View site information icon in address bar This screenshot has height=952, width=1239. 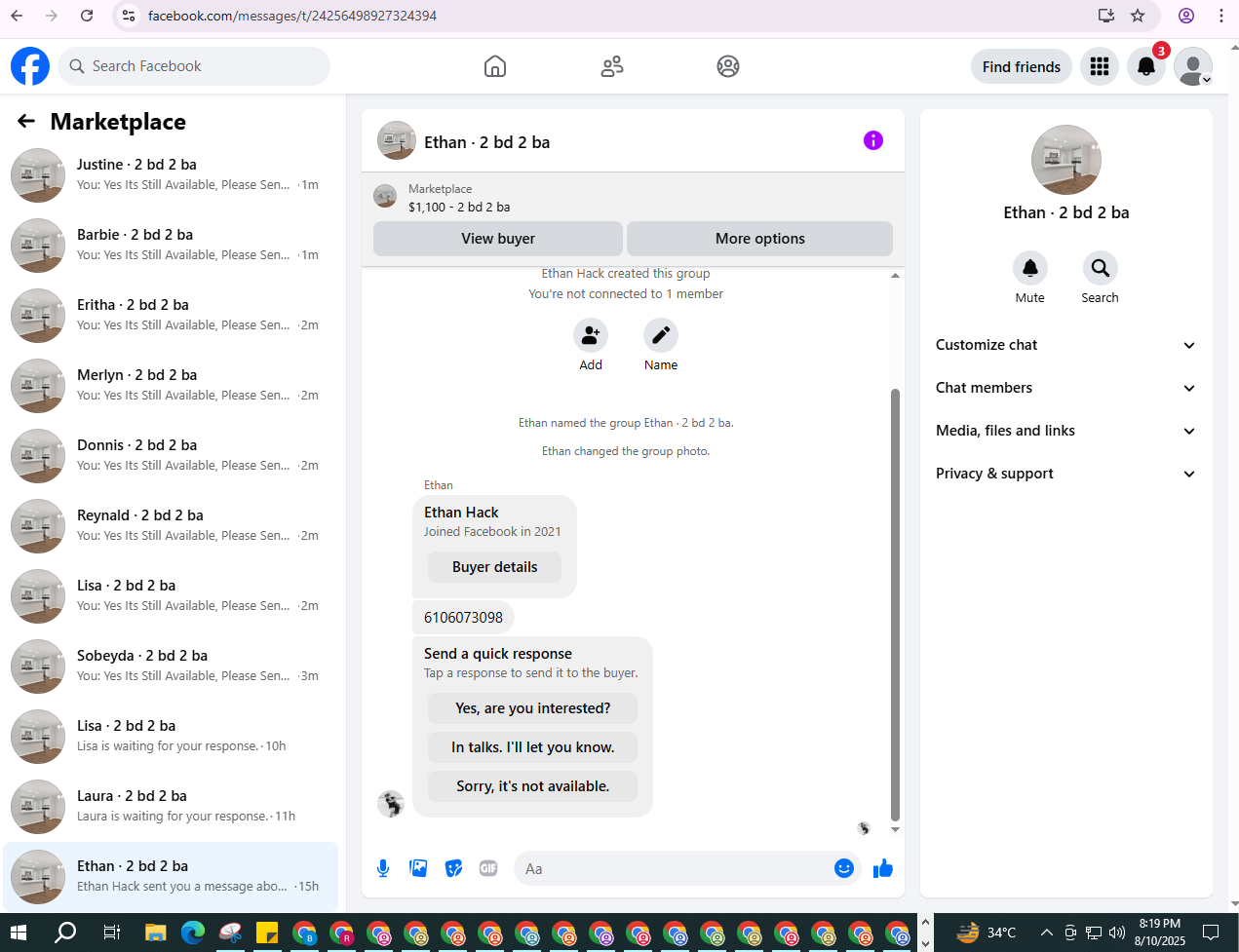(x=129, y=16)
